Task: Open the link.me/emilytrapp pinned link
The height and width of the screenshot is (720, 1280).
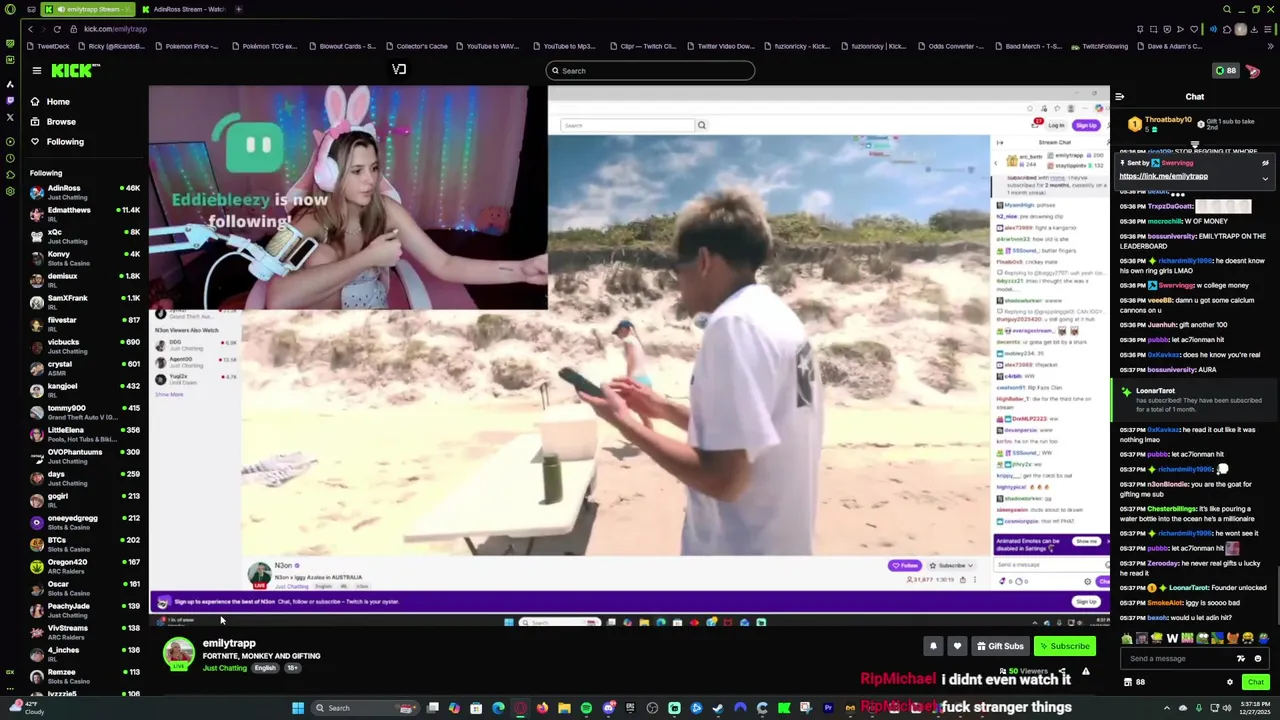Action: (1163, 176)
